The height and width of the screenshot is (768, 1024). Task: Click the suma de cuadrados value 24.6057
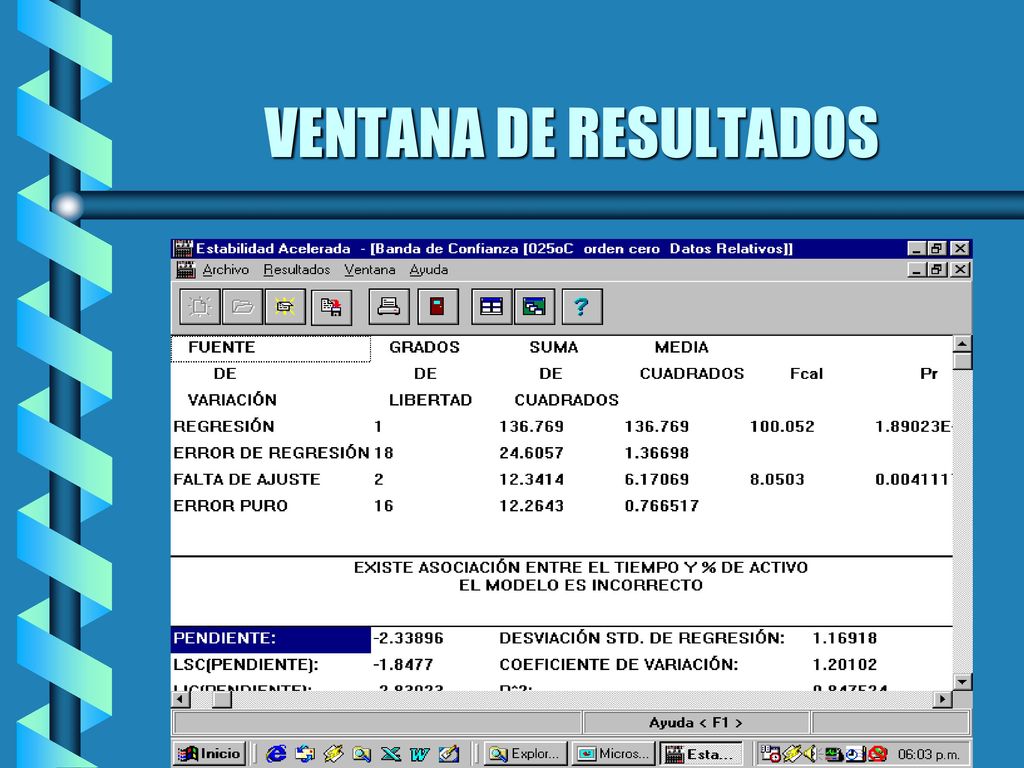[531, 453]
